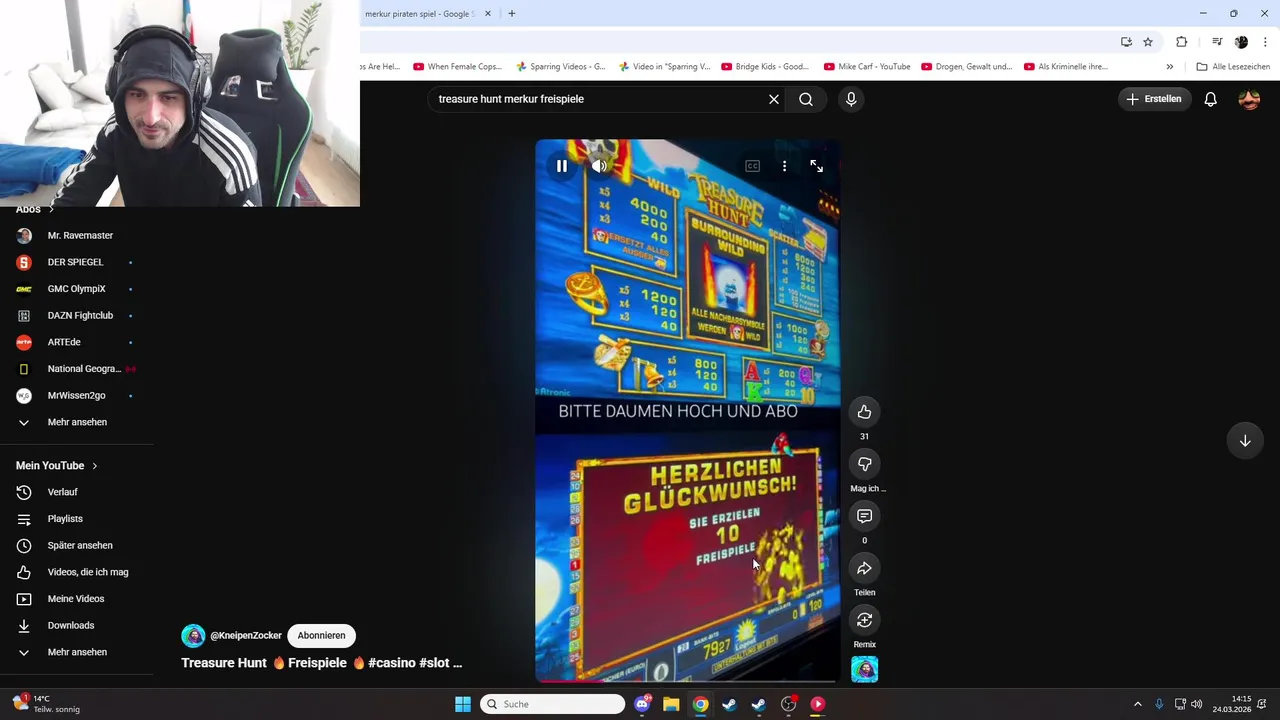
Task: Expand Mehr ansehen under subscriptions
Action: coord(76,422)
